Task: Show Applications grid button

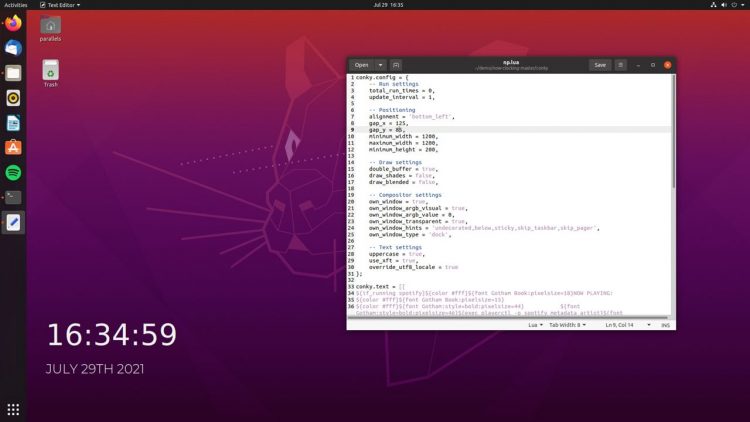Action: [x=13, y=410]
